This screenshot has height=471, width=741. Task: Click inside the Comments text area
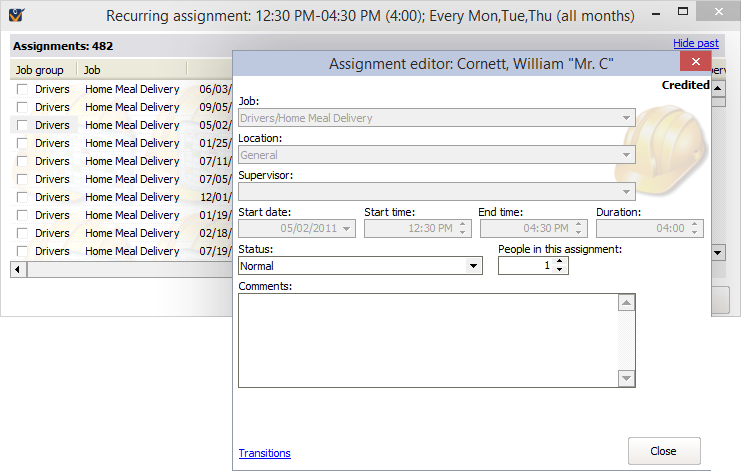click(x=427, y=340)
